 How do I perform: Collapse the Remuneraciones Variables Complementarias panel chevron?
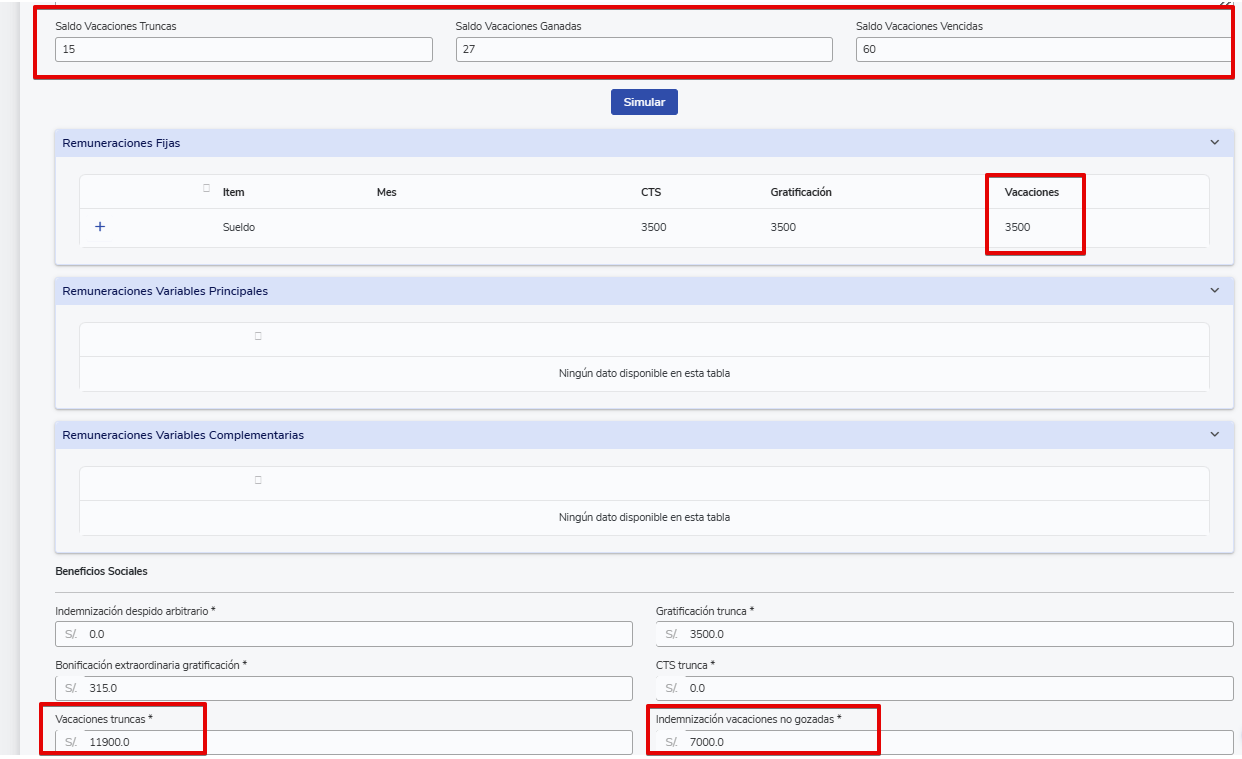1214,435
